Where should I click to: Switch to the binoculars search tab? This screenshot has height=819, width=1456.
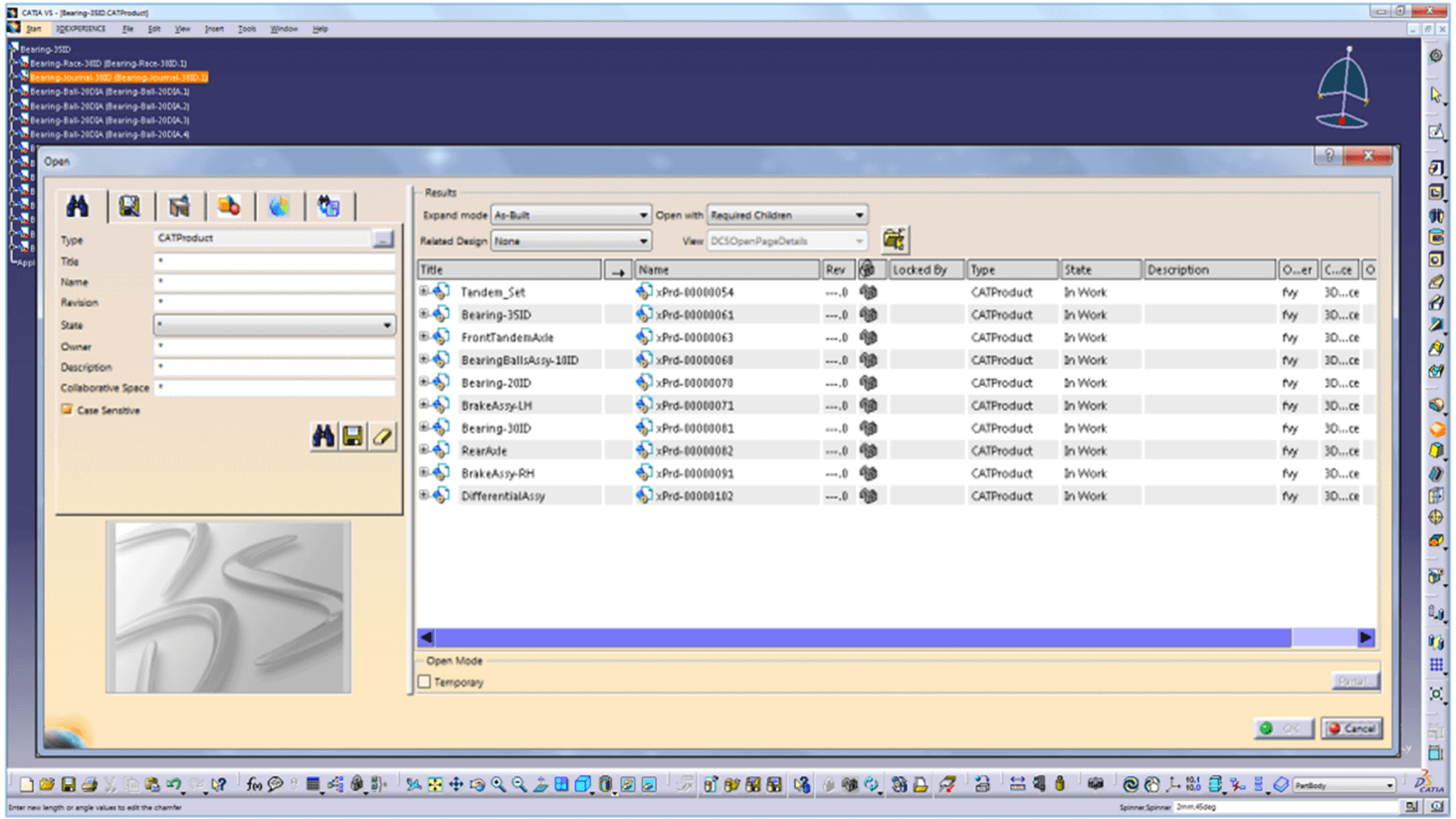coord(78,206)
